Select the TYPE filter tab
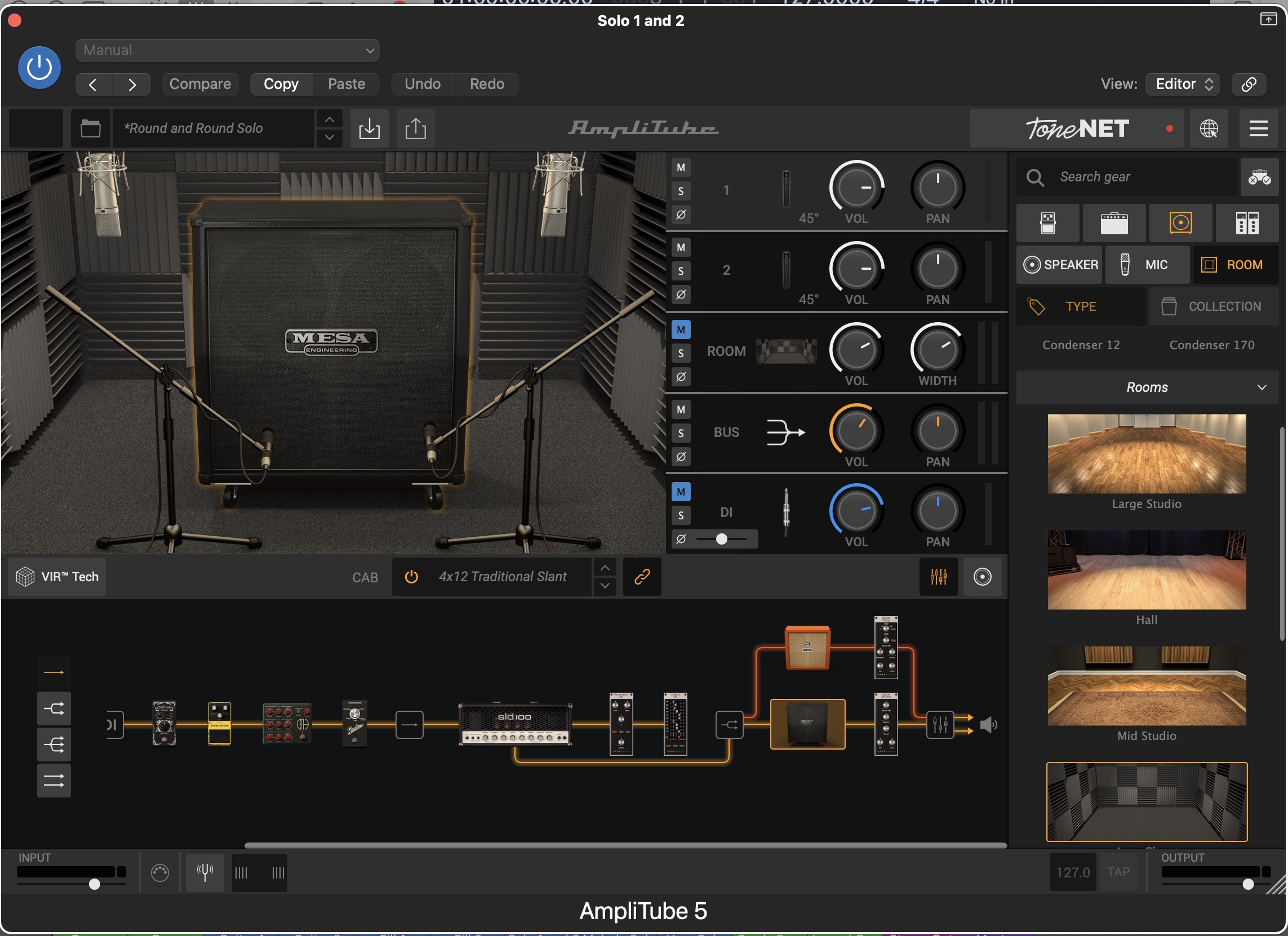Viewport: 1288px width, 936px height. (1081, 306)
